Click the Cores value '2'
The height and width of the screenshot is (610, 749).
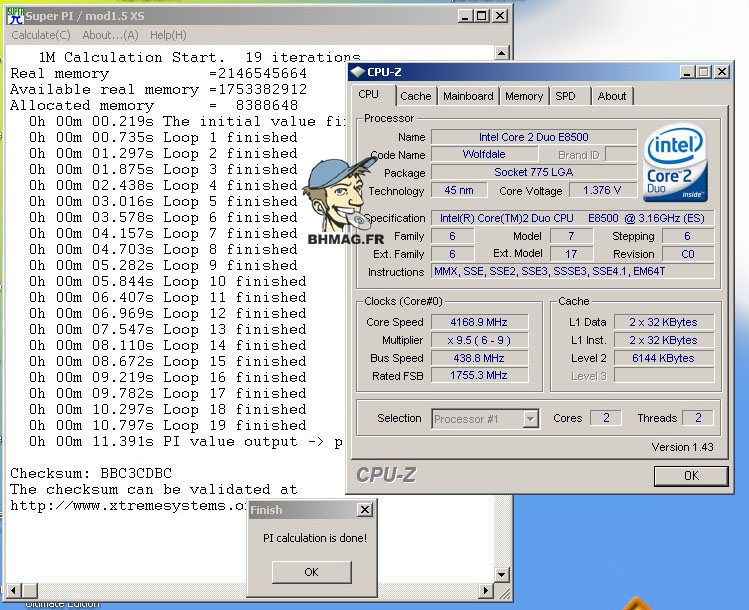tap(606, 418)
